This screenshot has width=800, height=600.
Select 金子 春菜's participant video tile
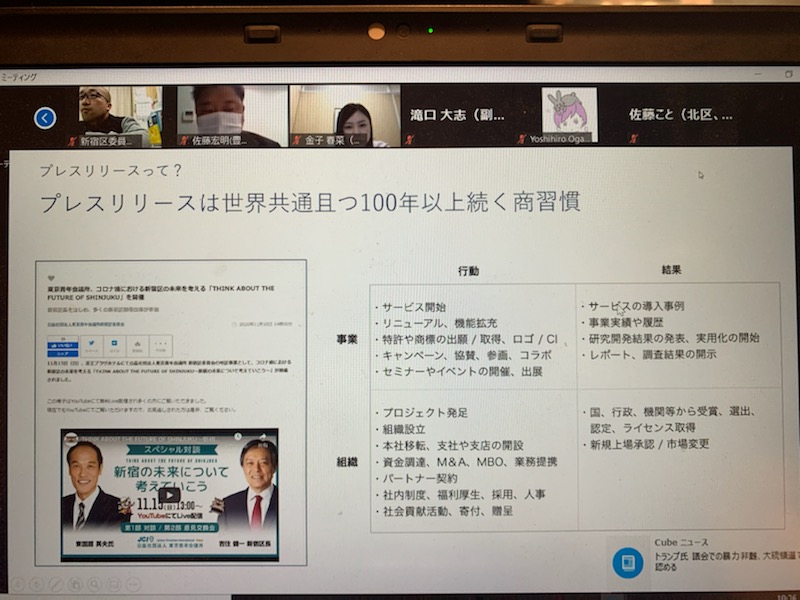(345, 112)
